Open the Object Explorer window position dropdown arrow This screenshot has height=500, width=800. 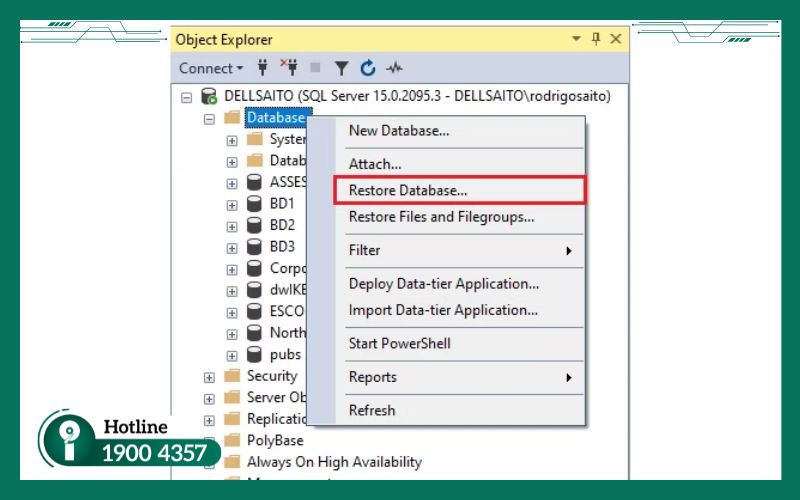pyautogui.click(x=576, y=39)
